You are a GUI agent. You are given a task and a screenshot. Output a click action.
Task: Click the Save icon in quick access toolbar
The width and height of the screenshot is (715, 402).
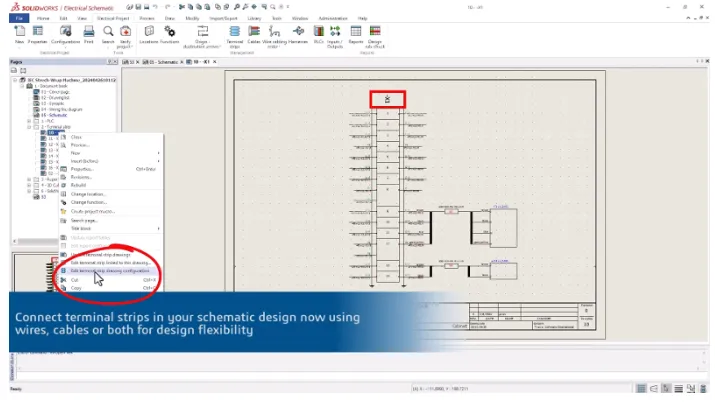[x=138, y=7]
